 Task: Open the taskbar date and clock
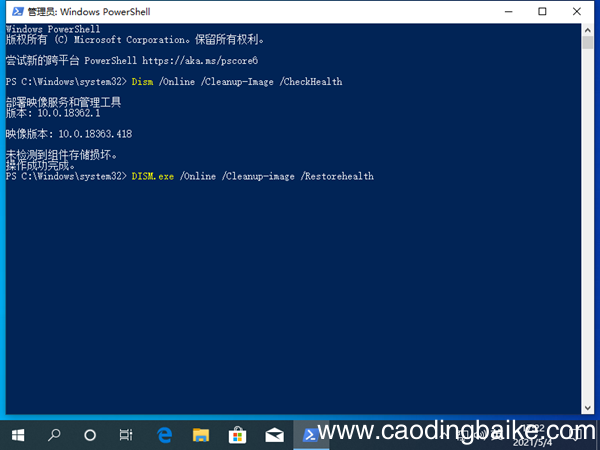tap(545, 434)
